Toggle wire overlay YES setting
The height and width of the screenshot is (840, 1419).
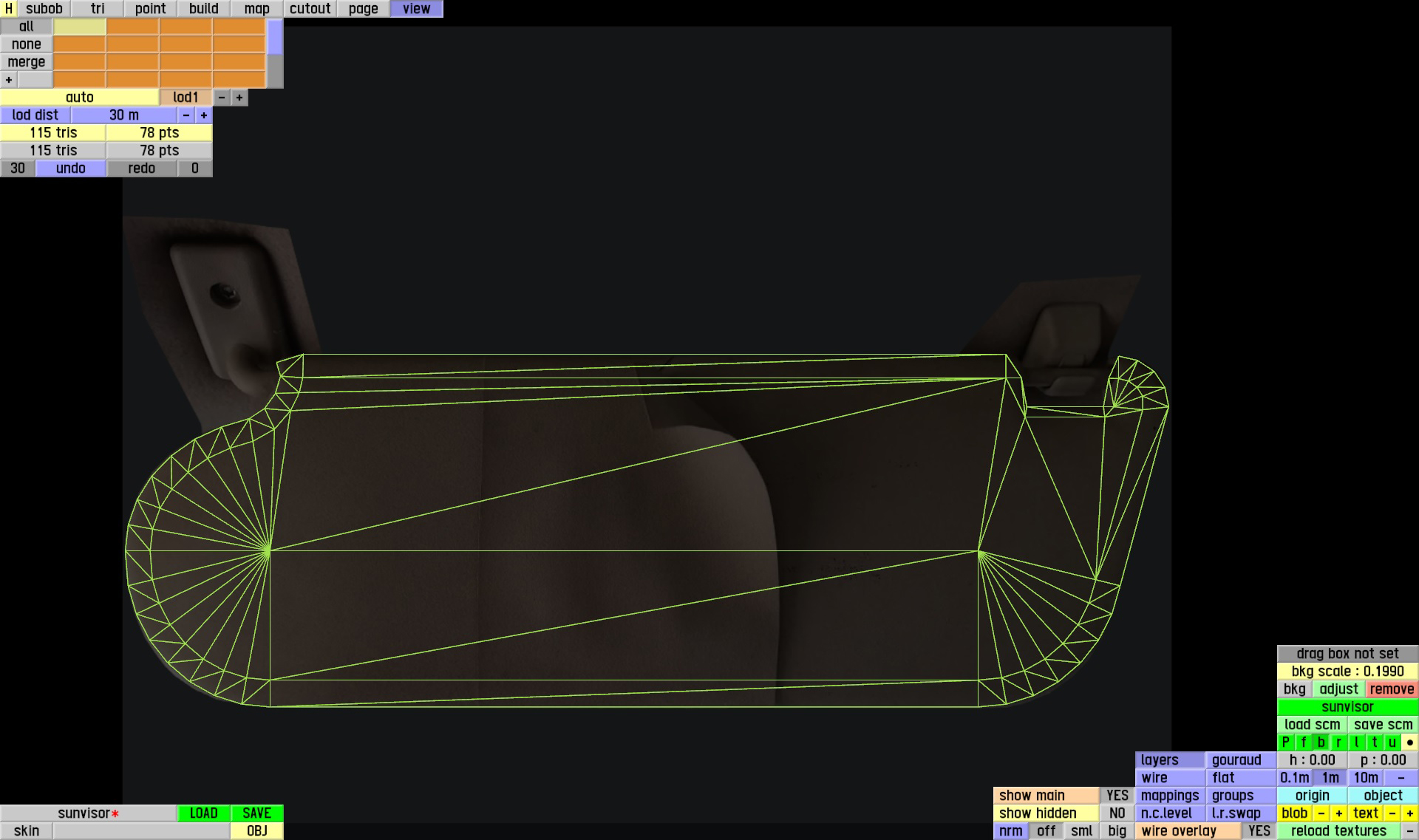(x=1259, y=831)
